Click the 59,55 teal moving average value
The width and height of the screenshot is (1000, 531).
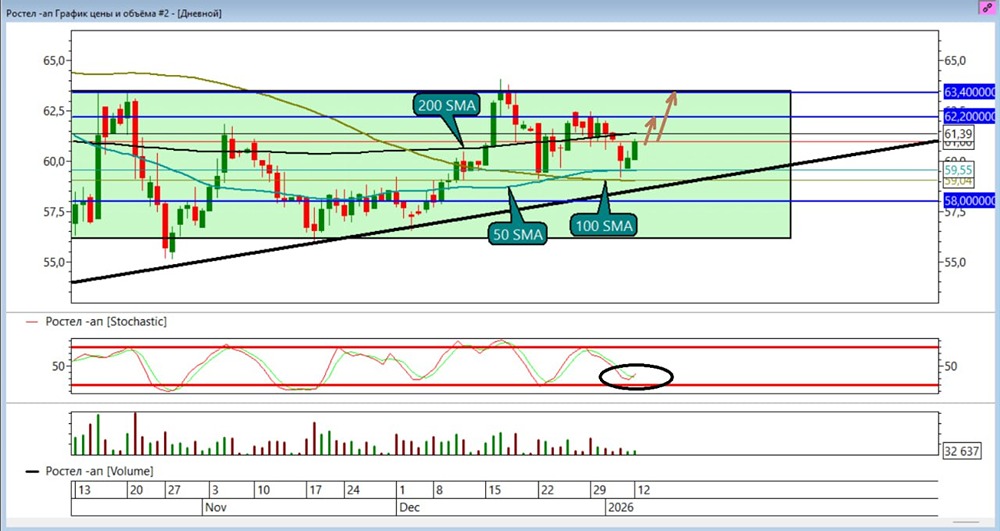coord(958,170)
